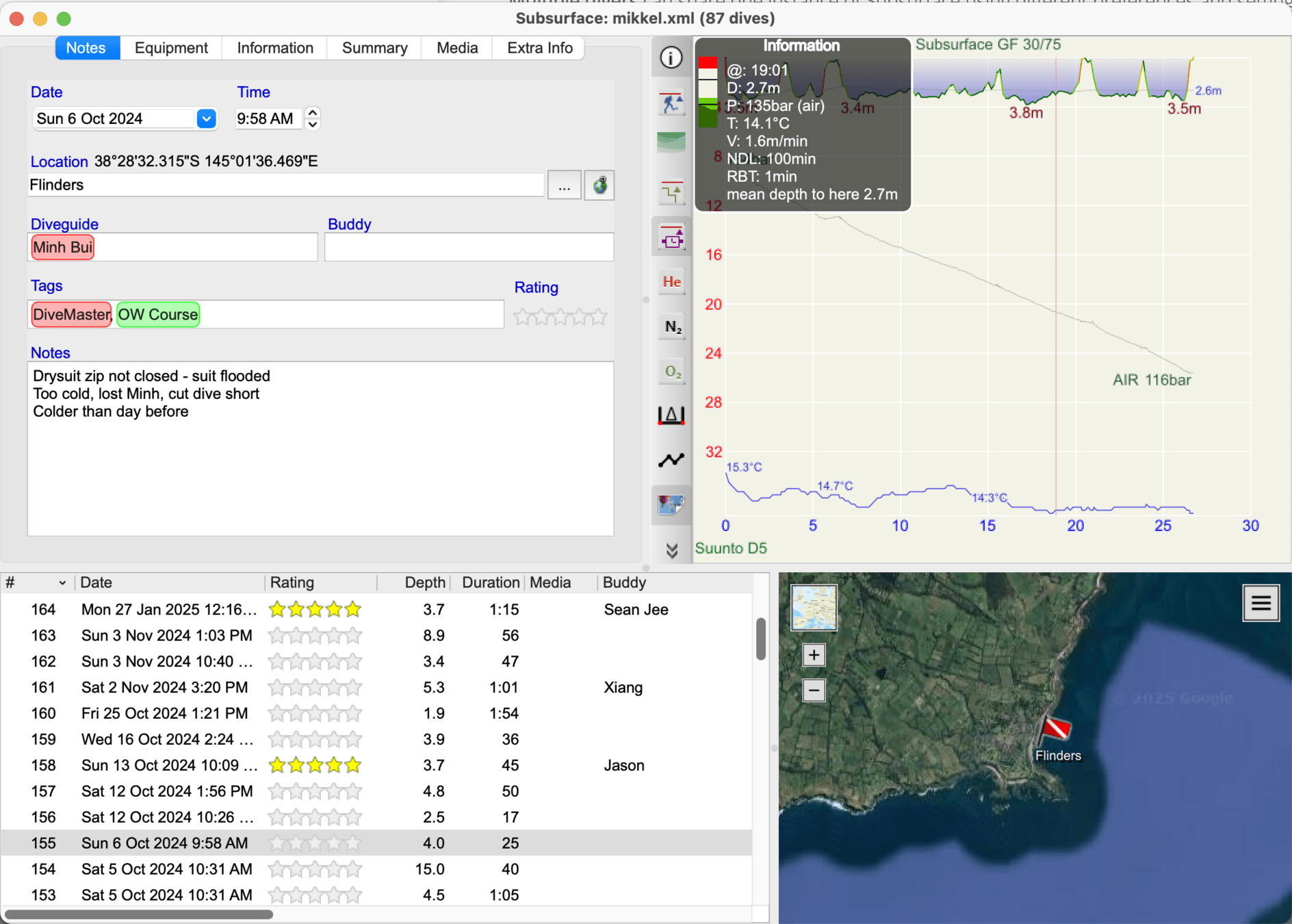The height and width of the screenshot is (924, 1292).
Task: Sort dive list by Date header
Action: click(x=170, y=582)
